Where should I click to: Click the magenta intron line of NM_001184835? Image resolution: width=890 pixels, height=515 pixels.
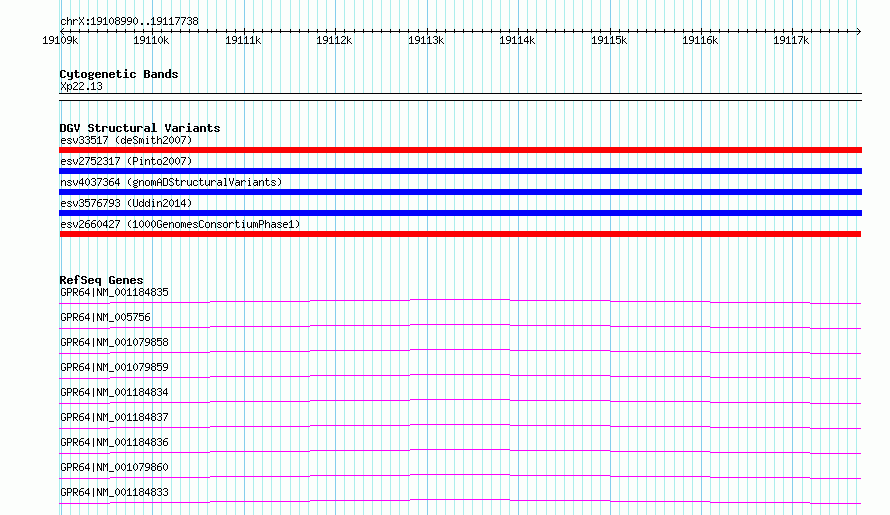[460, 299]
